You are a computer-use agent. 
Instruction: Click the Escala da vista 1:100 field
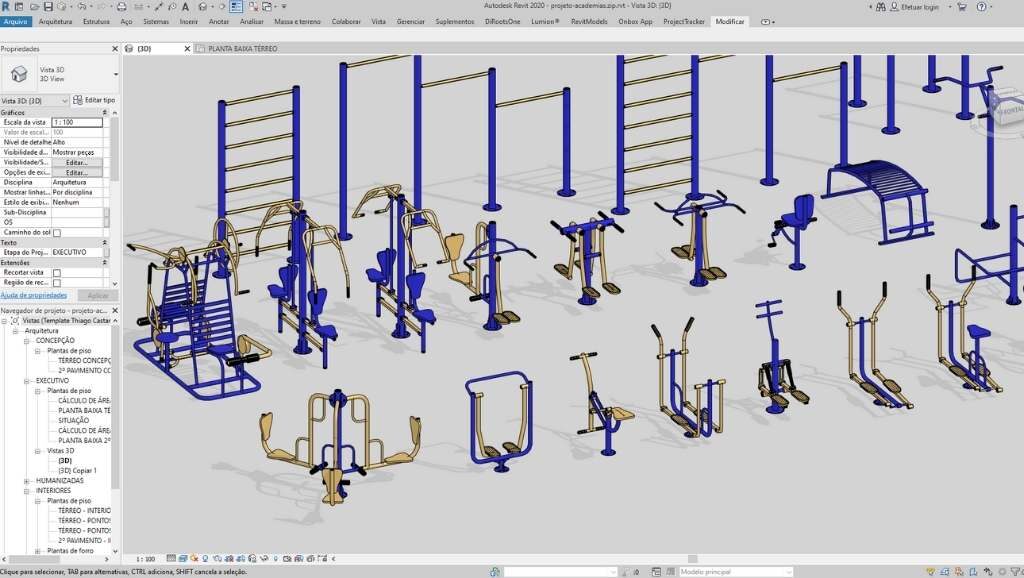[x=77, y=122]
